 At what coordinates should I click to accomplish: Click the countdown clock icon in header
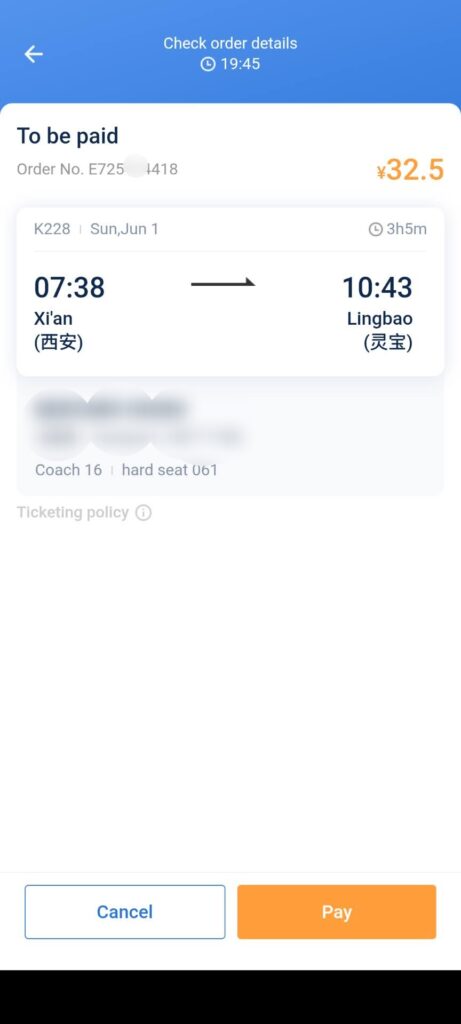208,64
